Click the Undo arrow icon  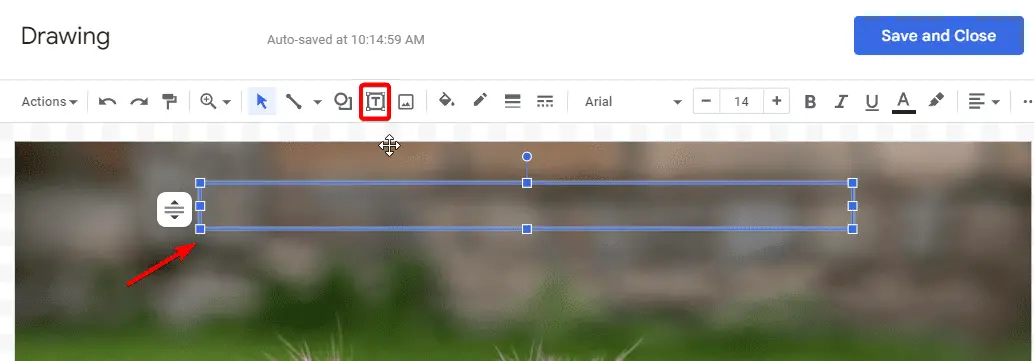[x=107, y=102]
